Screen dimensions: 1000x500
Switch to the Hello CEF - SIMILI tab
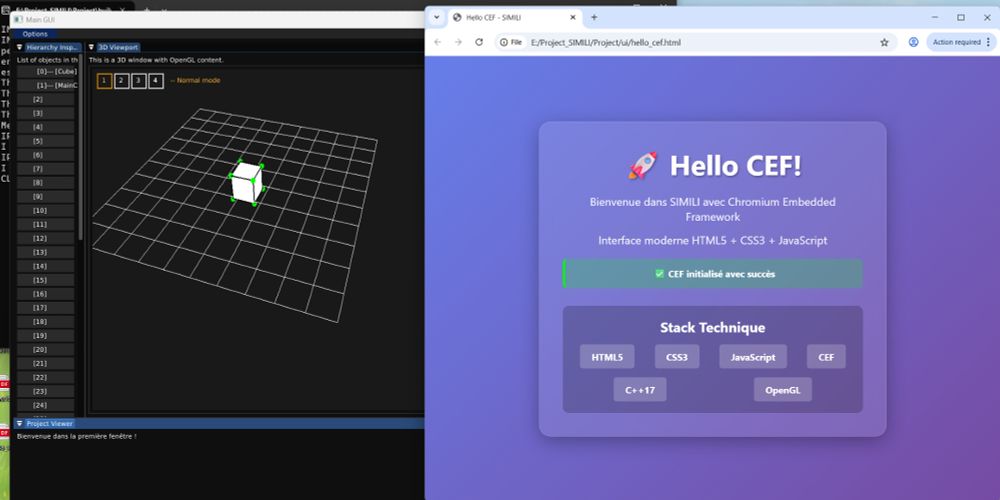coord(513,17)
